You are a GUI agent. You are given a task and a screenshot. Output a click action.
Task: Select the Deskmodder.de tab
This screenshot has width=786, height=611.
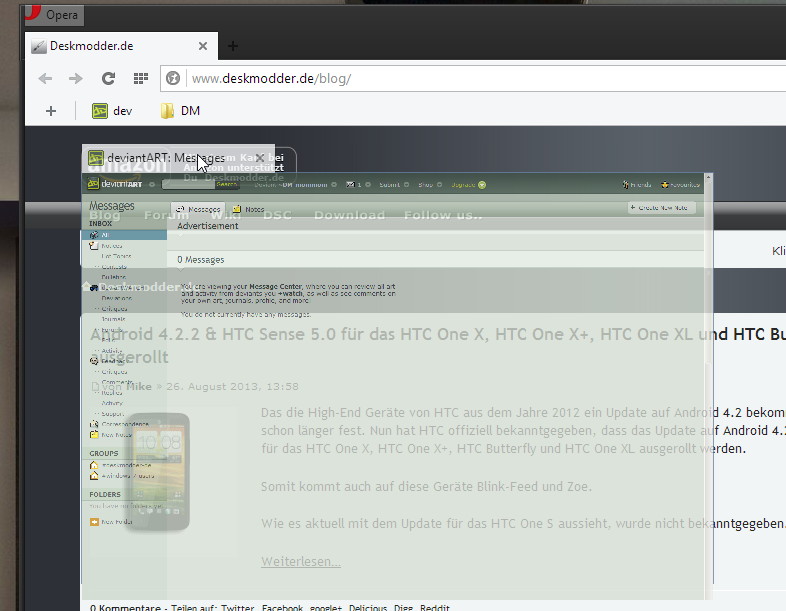pyautogui.click(x=121, y=46)
